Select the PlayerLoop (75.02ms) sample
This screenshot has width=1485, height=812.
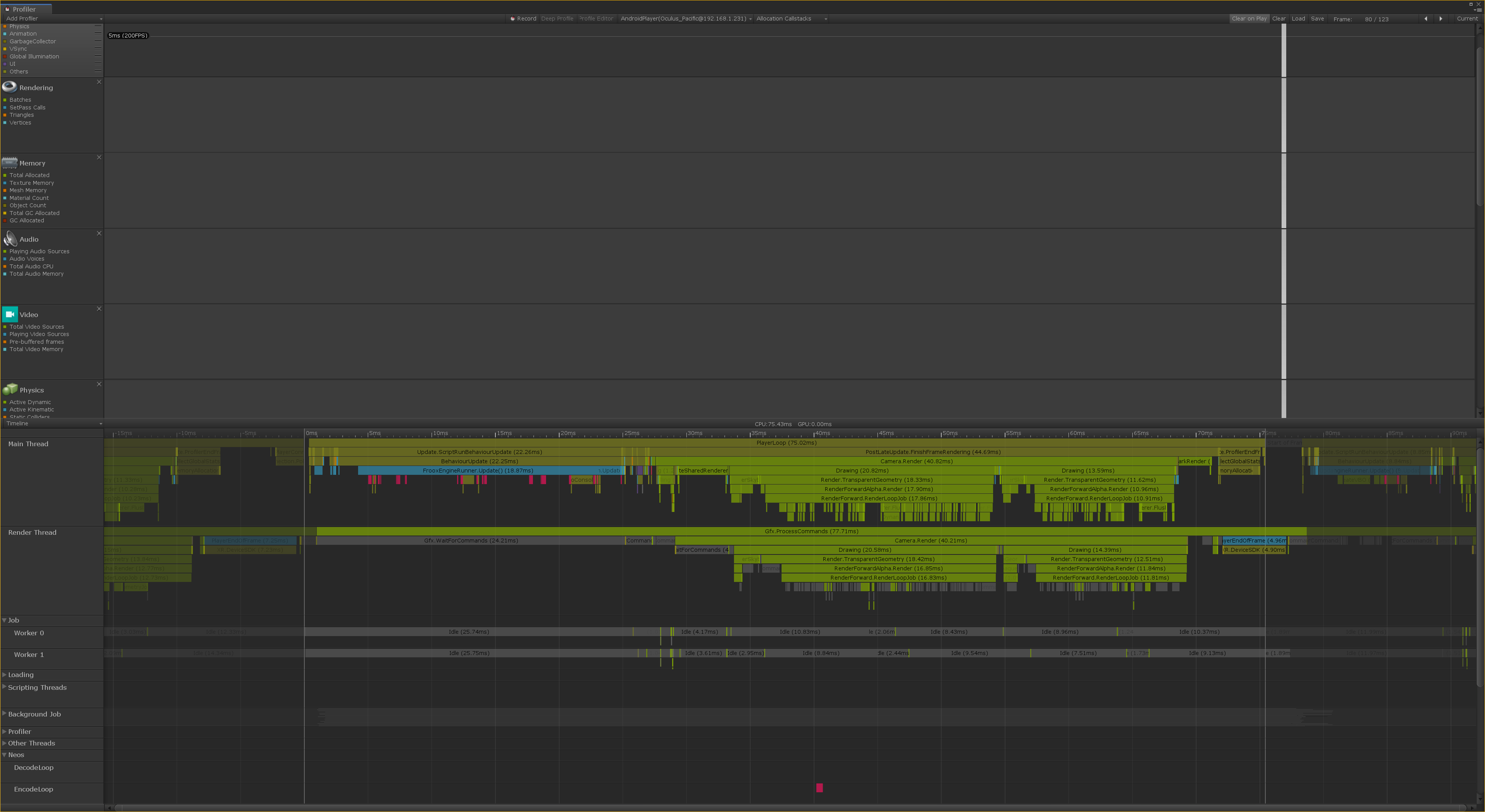786,443
